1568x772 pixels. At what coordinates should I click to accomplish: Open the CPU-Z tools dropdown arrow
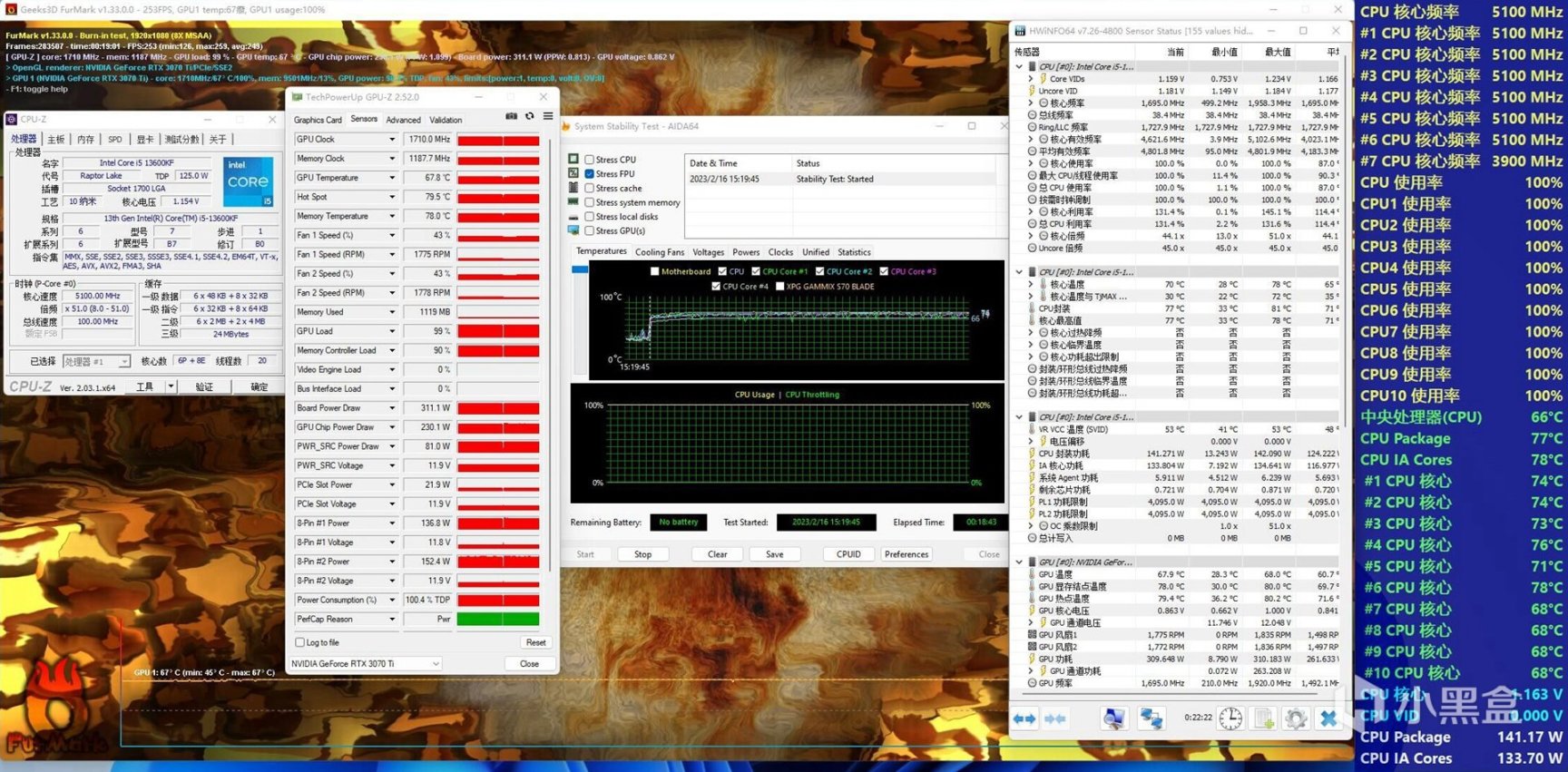171,386
